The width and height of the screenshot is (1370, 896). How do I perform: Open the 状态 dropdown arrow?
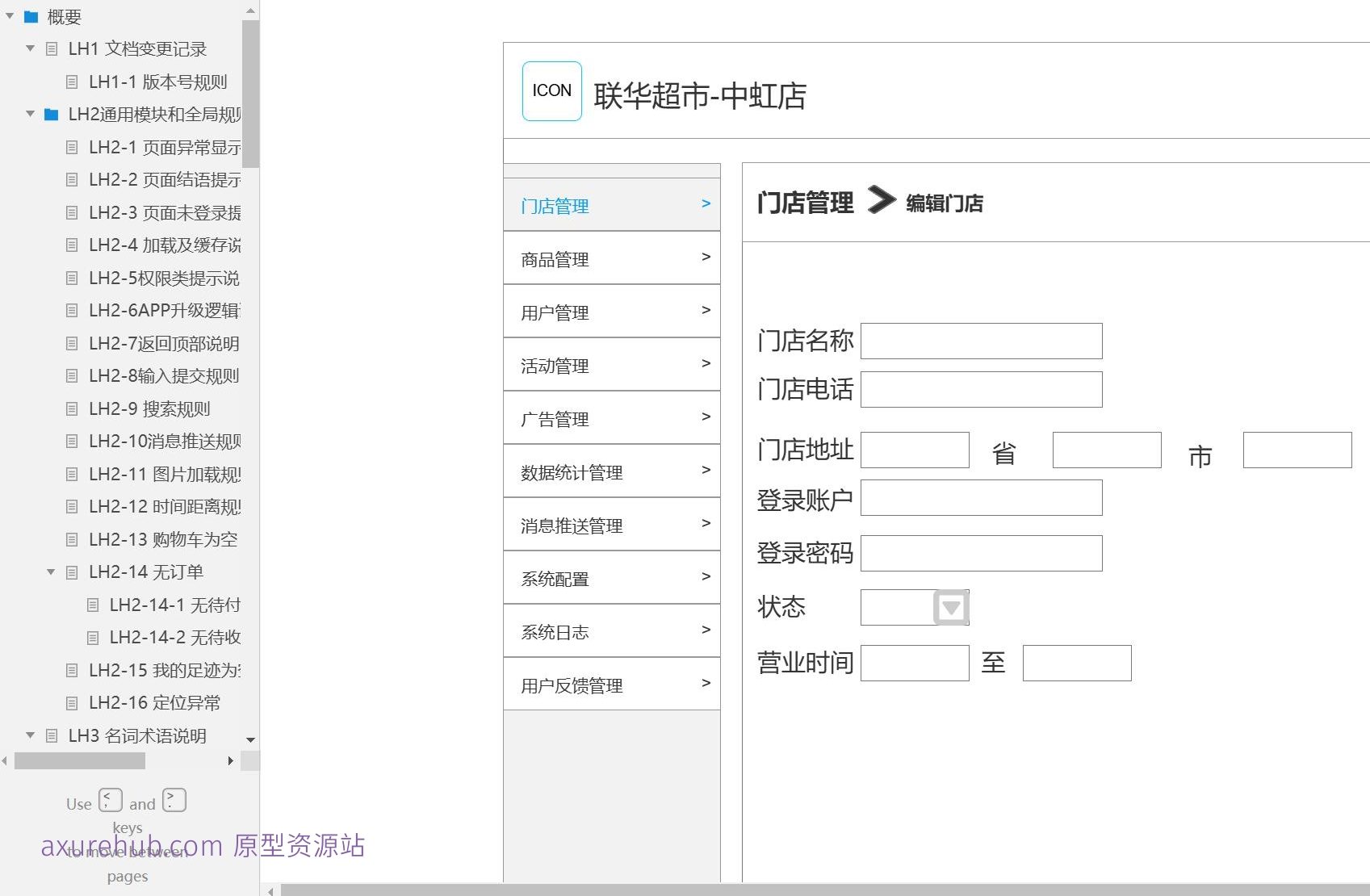pyautogui.click(x=951, y=608)
